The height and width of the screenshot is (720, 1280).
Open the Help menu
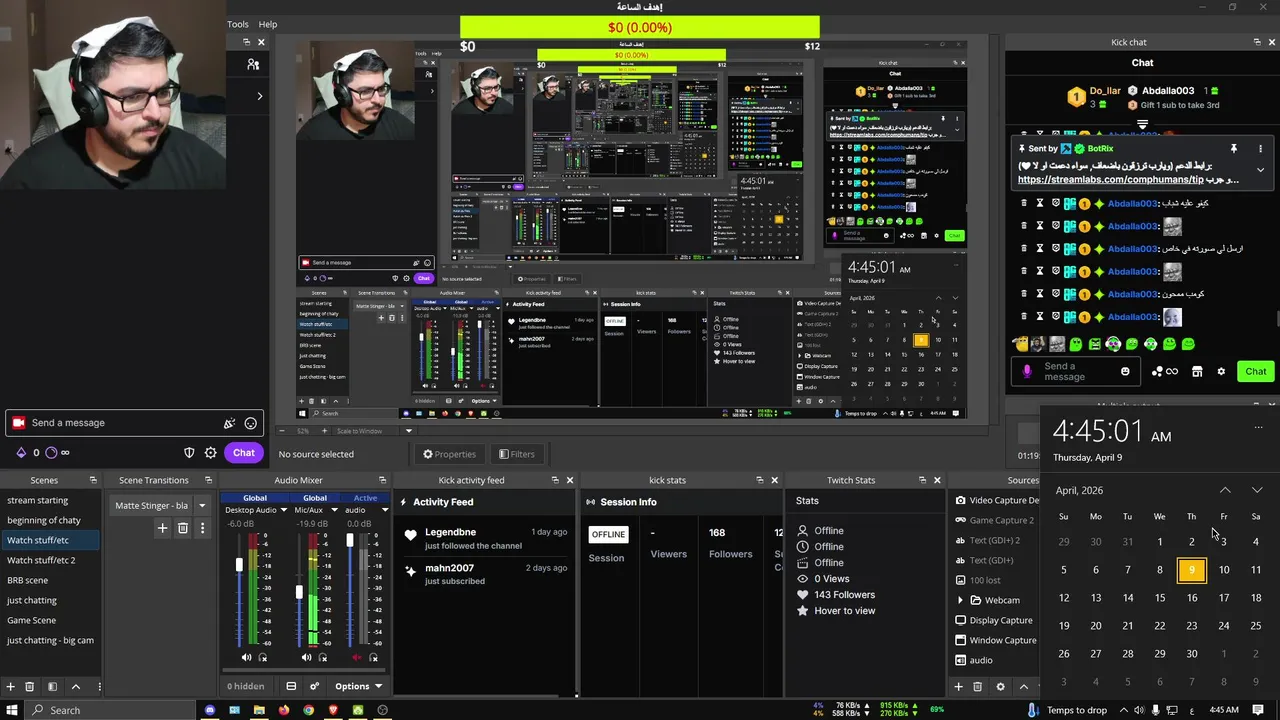pyautogui.click(x=268, y=24)
